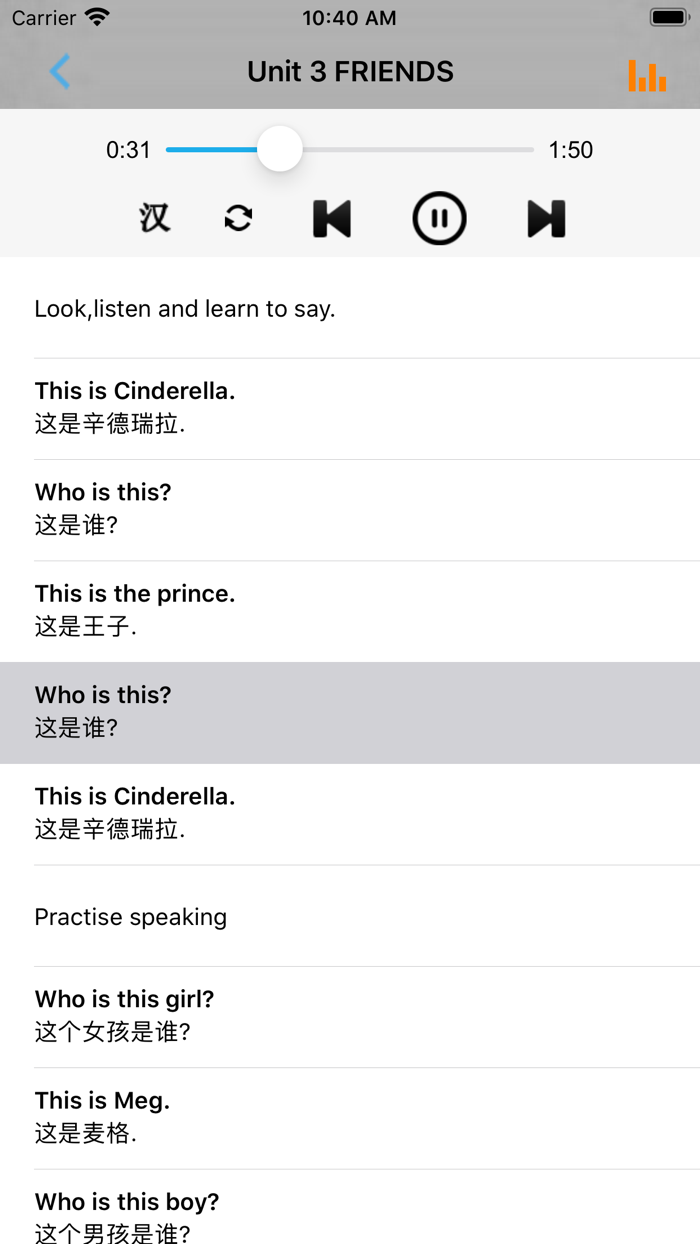Jump to "Who is this boy?" line
Screen dimensions: 700x1244
350,1216
